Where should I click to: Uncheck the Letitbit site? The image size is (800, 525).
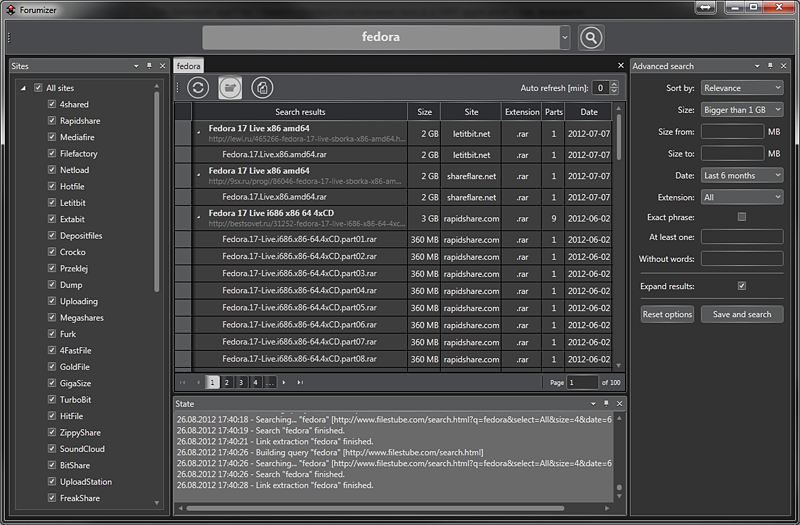(52, 203)
